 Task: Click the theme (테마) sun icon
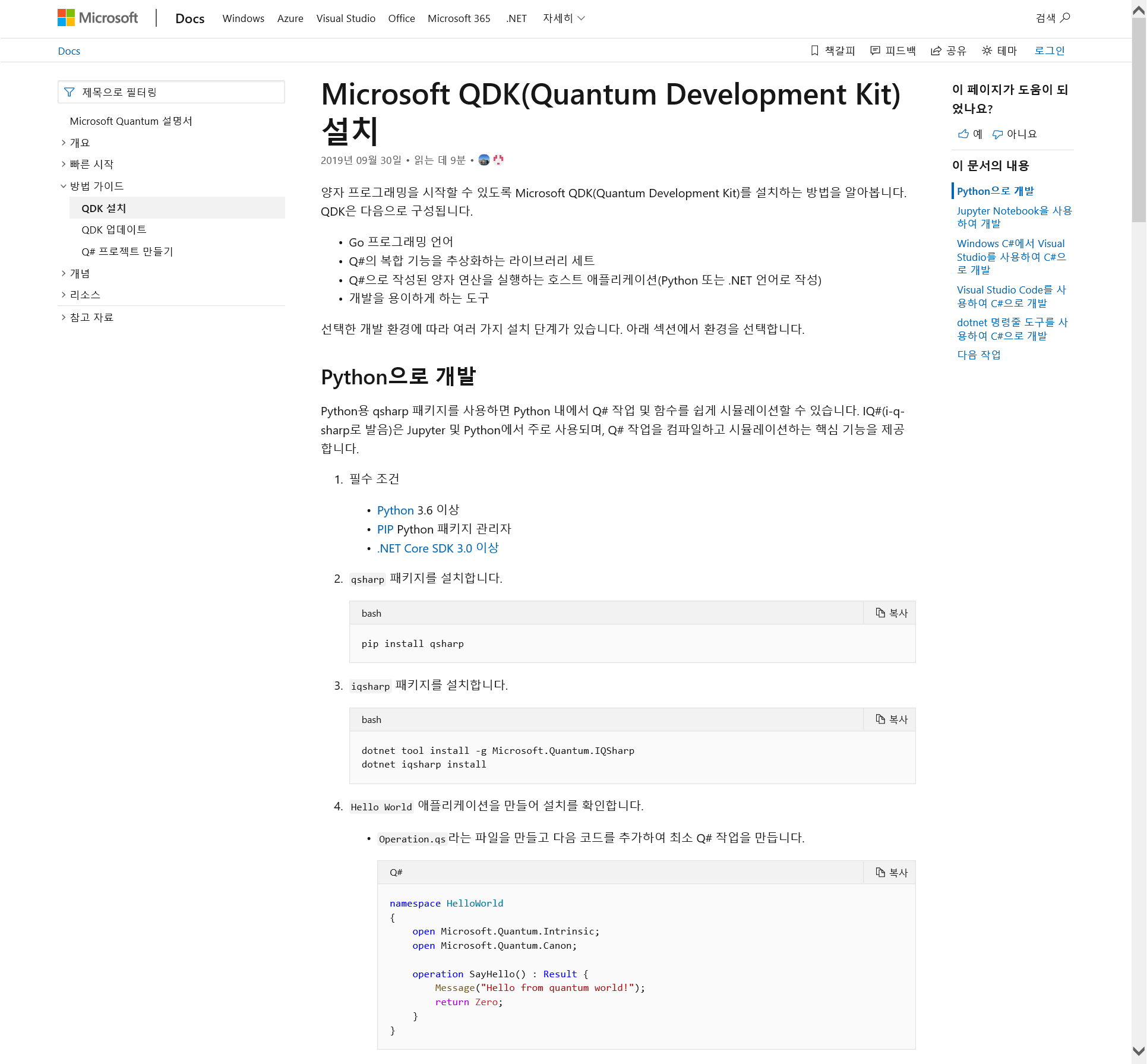pos(987,50)
